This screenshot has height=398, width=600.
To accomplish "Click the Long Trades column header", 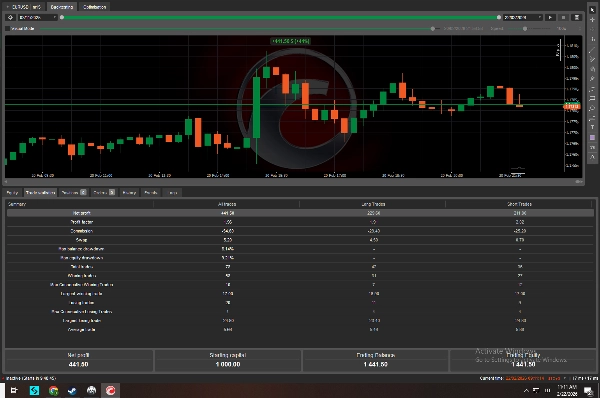I will tap(373, 204).
